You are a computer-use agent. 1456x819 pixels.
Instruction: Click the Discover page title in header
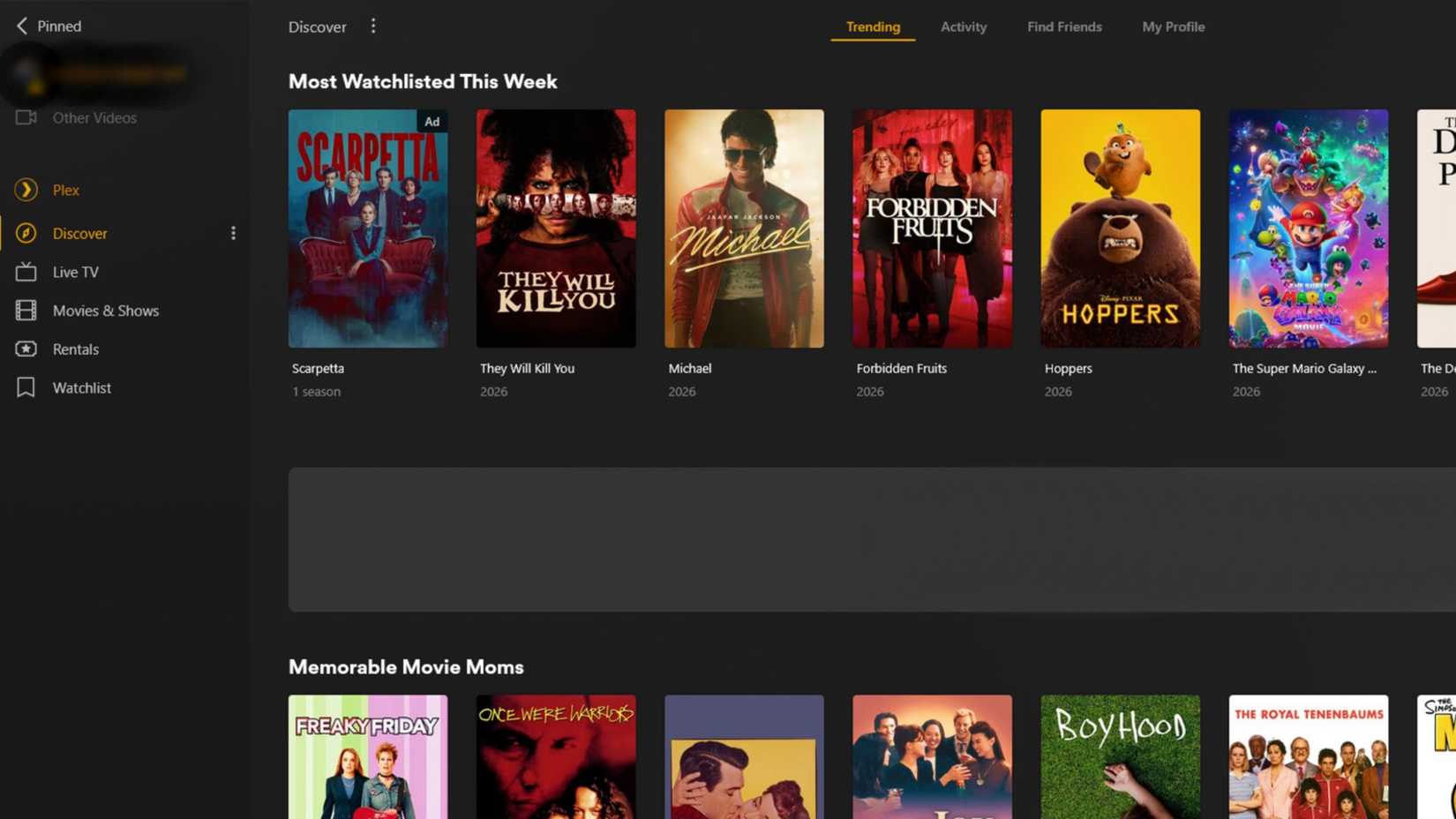coord(317,26)
